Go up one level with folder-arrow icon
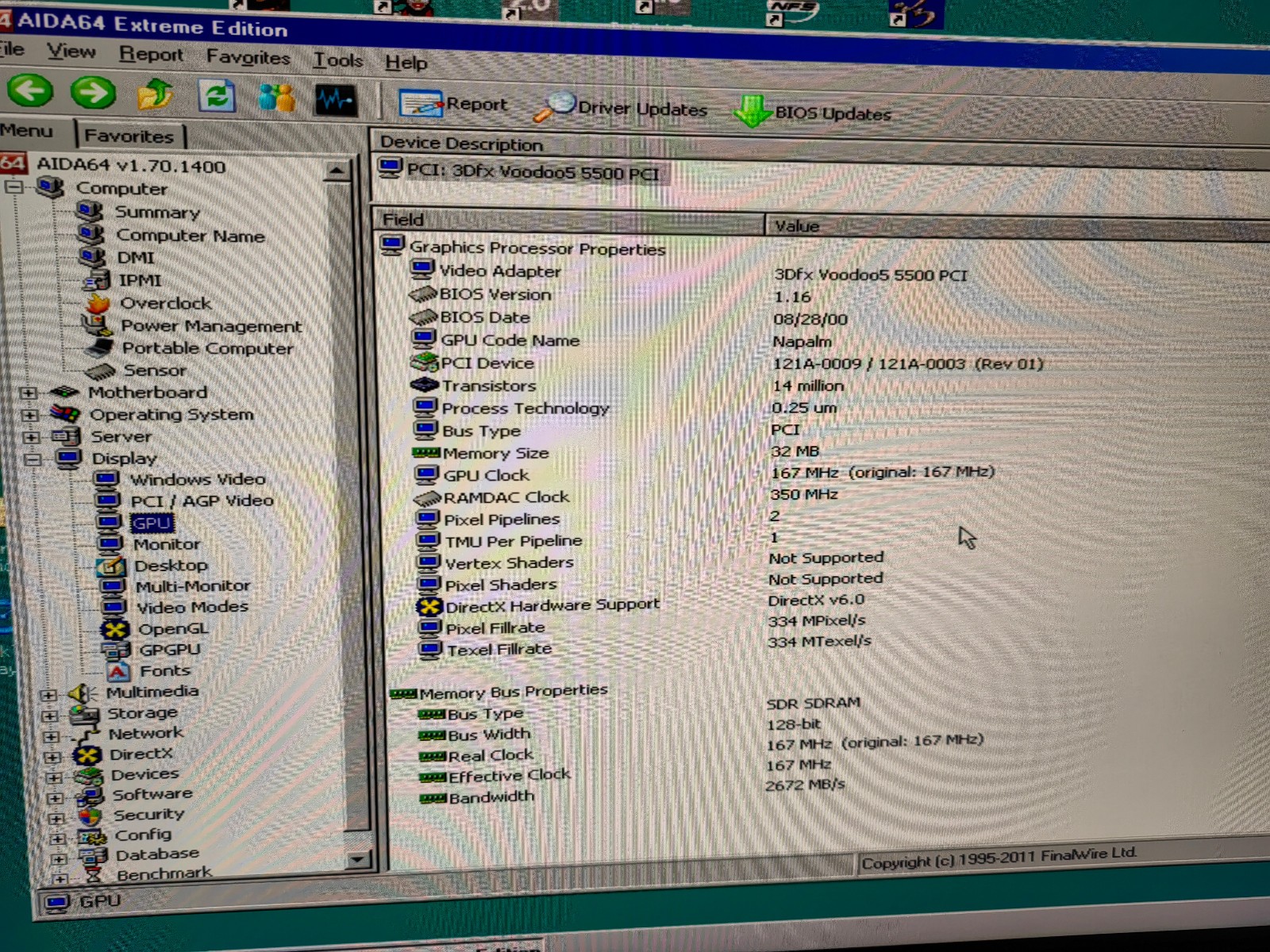This screenshot has height=952, width=1270. (155, 94)
